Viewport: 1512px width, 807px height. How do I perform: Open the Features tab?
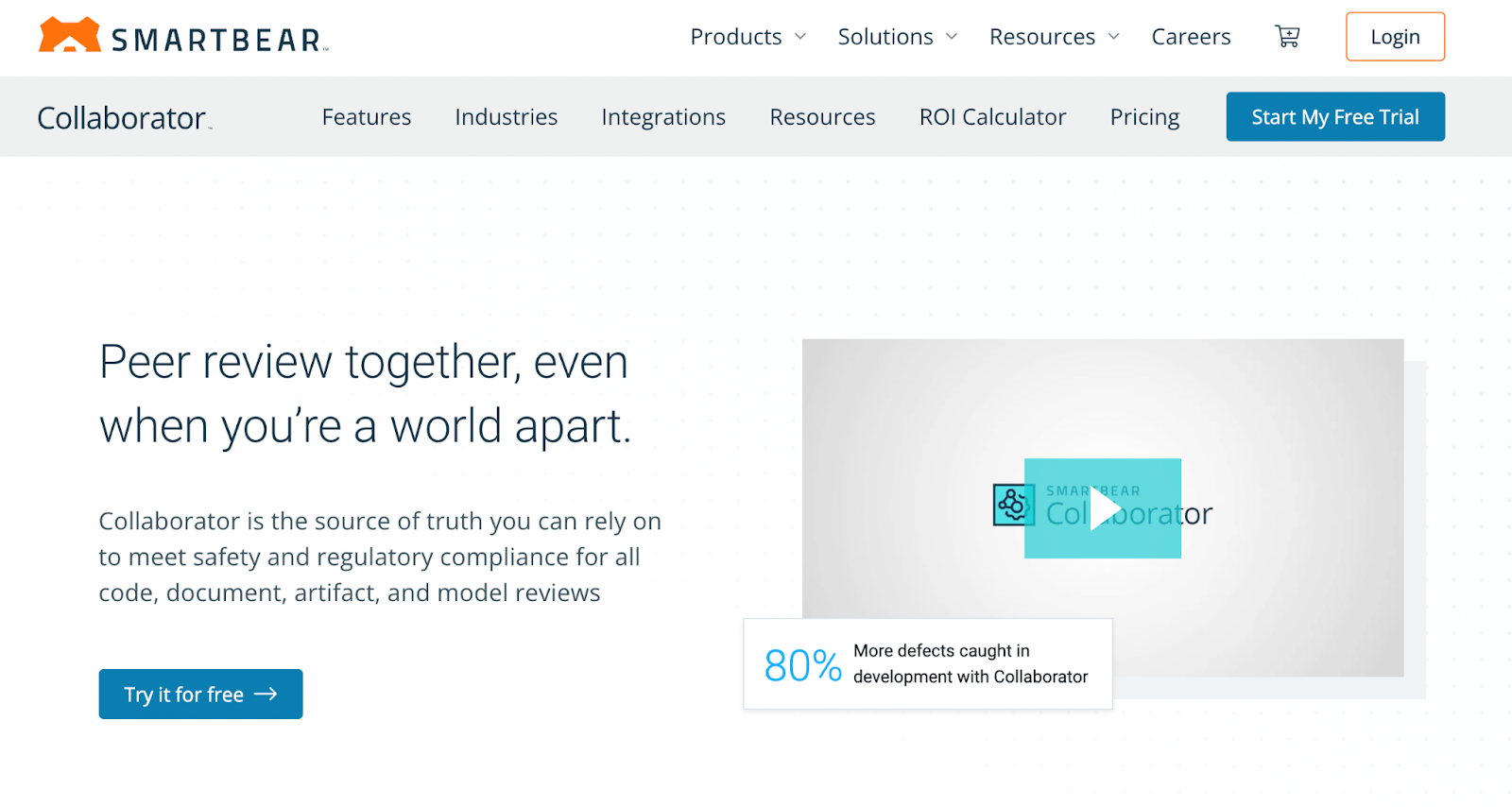(x=367, y=117)
